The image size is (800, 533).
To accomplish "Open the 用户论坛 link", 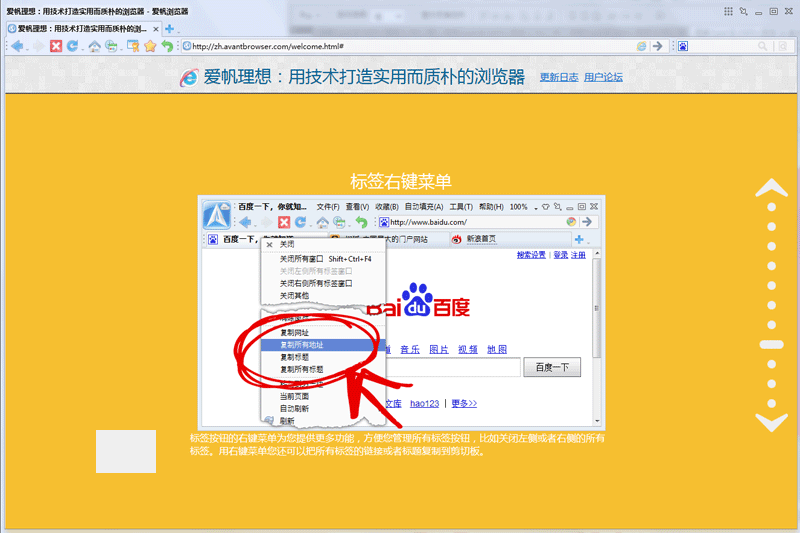I will click(603, 77).
